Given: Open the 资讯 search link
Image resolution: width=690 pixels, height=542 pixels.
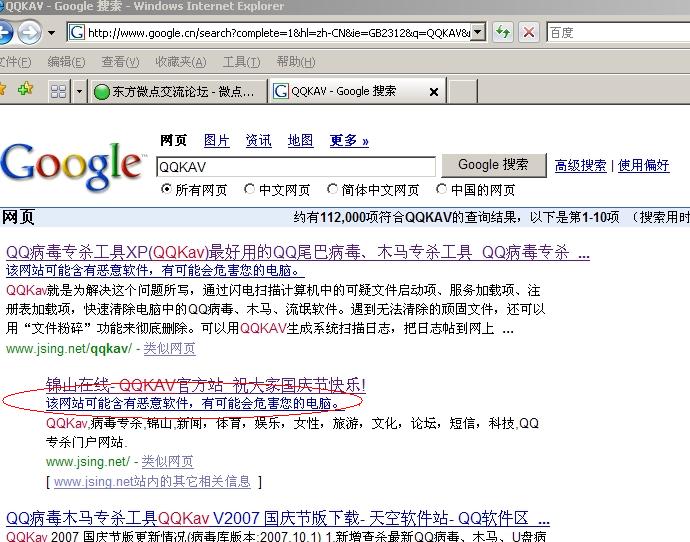Looking at the screenshot, I should (x=258, y=140).
